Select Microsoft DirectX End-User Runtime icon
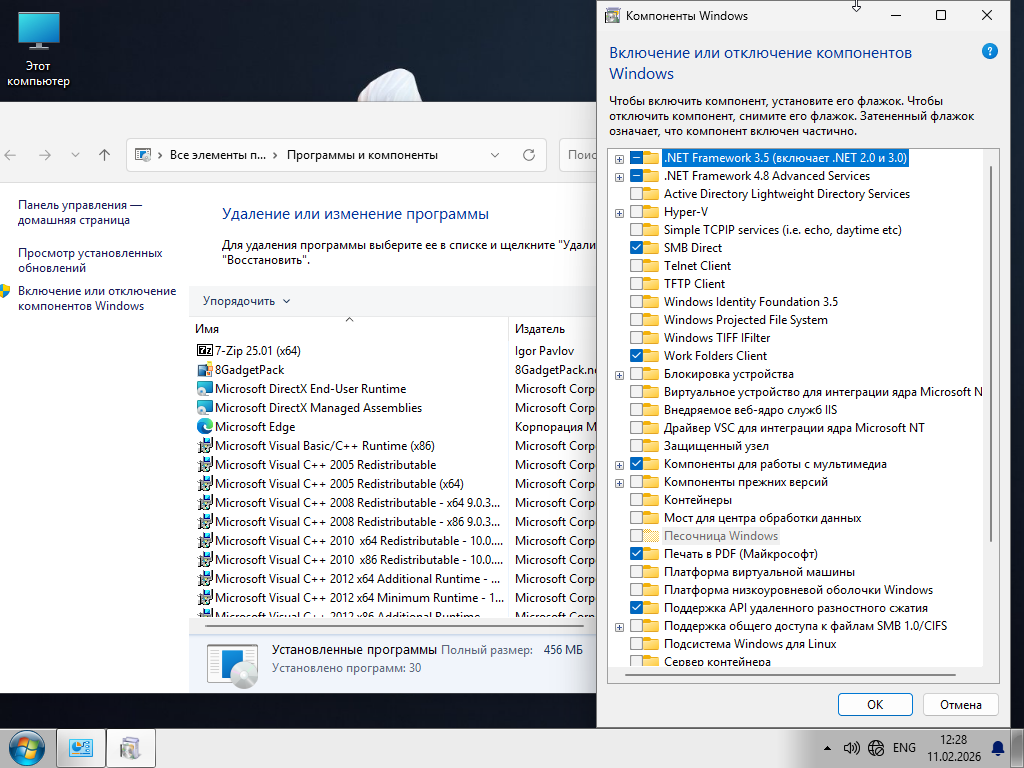 point(205,389)
